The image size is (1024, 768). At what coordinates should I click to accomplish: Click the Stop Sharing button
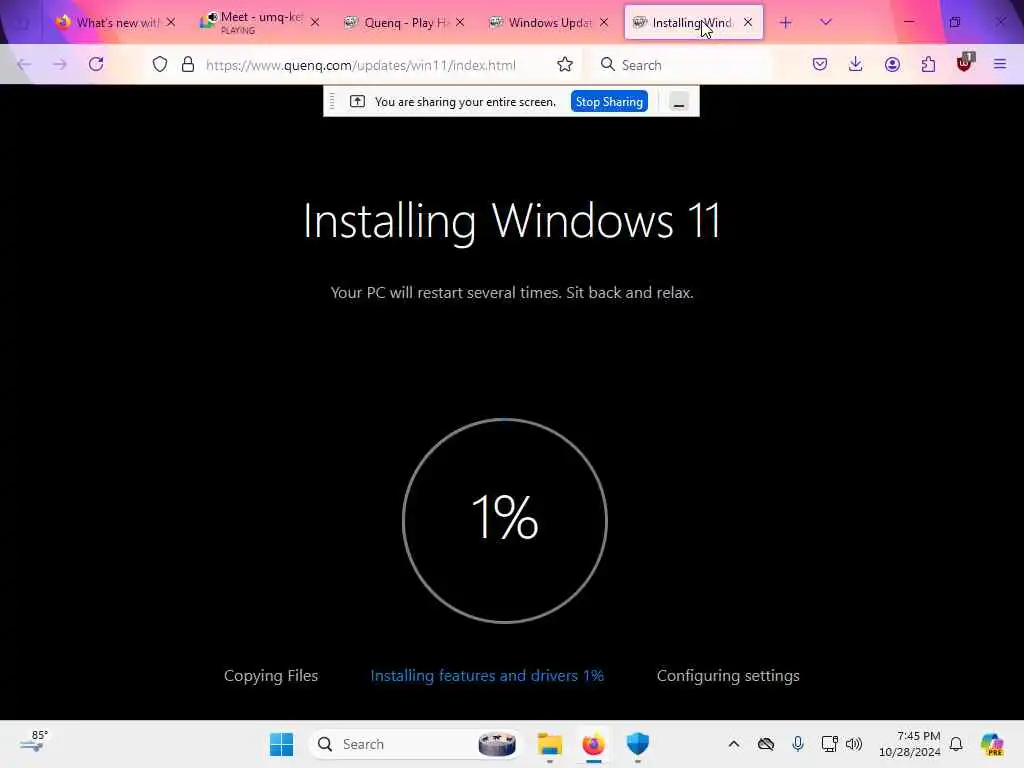609,101
